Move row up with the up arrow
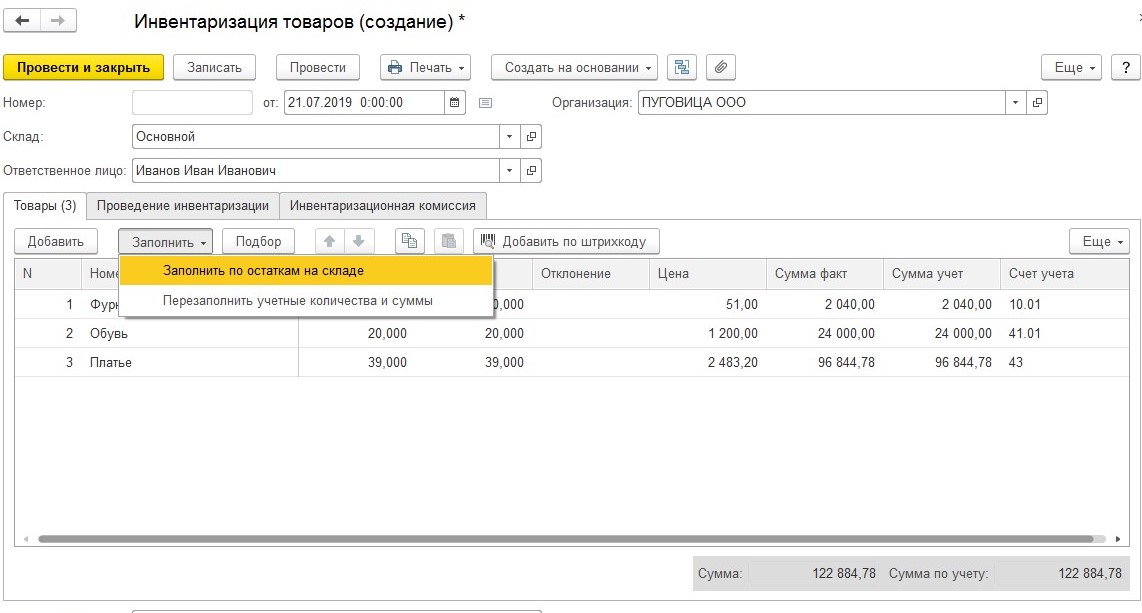This screenshot has width=1142, height=613. coord(328,241)
